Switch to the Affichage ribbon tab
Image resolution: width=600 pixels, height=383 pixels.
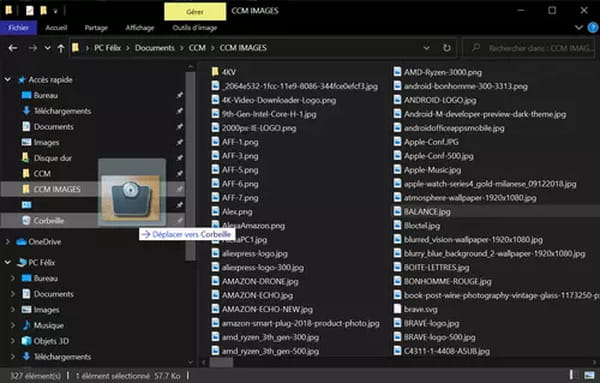click(x=140, y=28)
